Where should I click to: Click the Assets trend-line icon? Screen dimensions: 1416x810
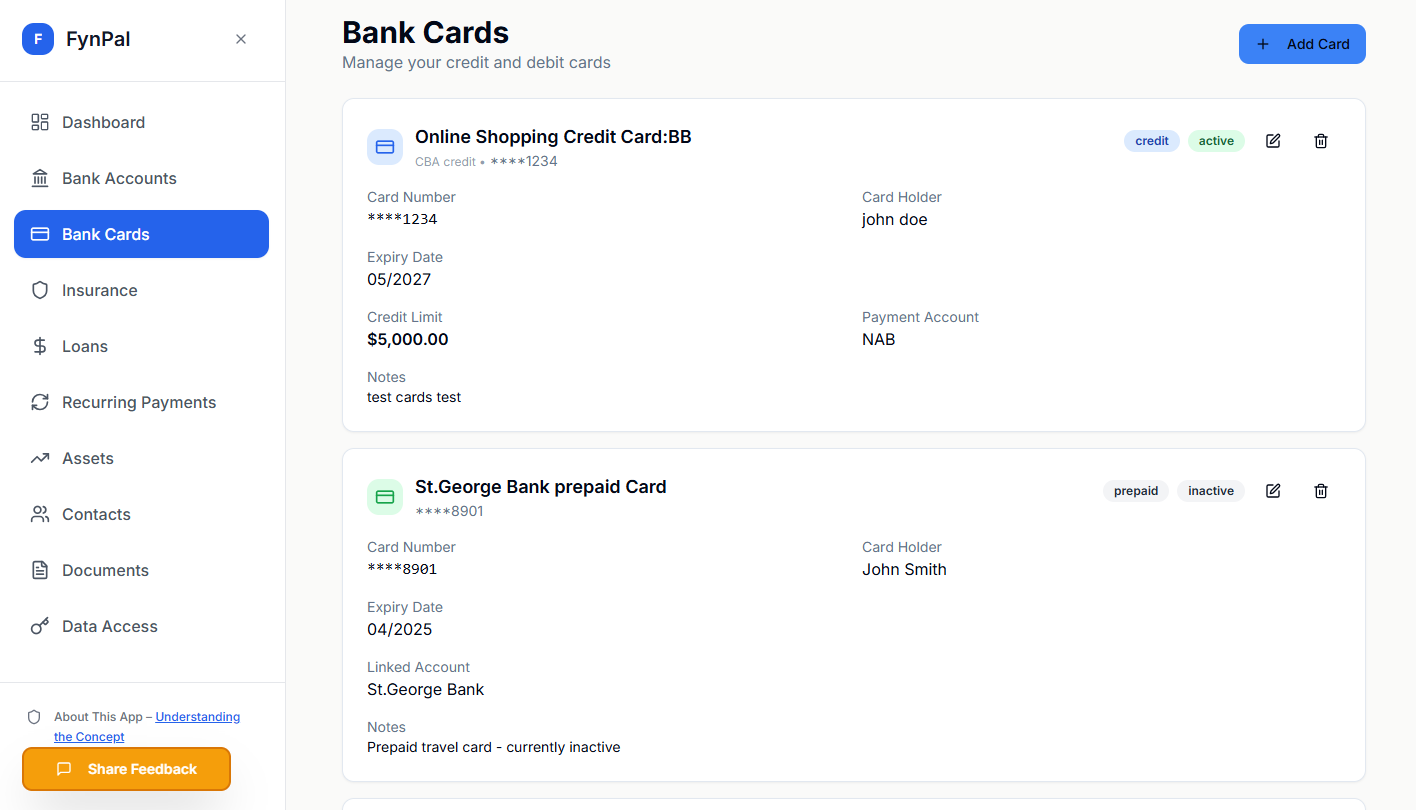click(x=40, y=458)
